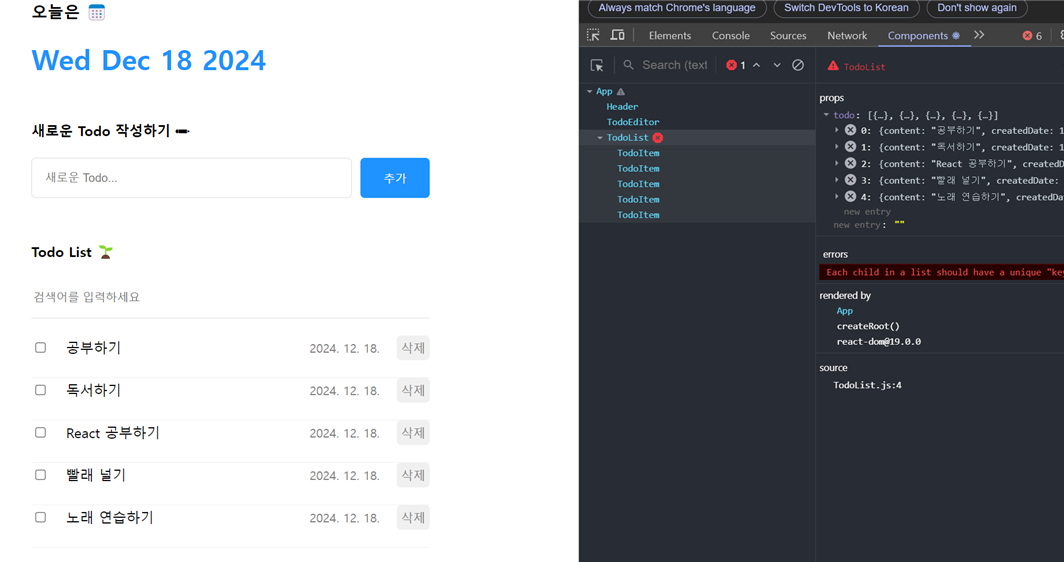Open the Network tab
Screen dimensions: 1064x562
tap(847, 36)
